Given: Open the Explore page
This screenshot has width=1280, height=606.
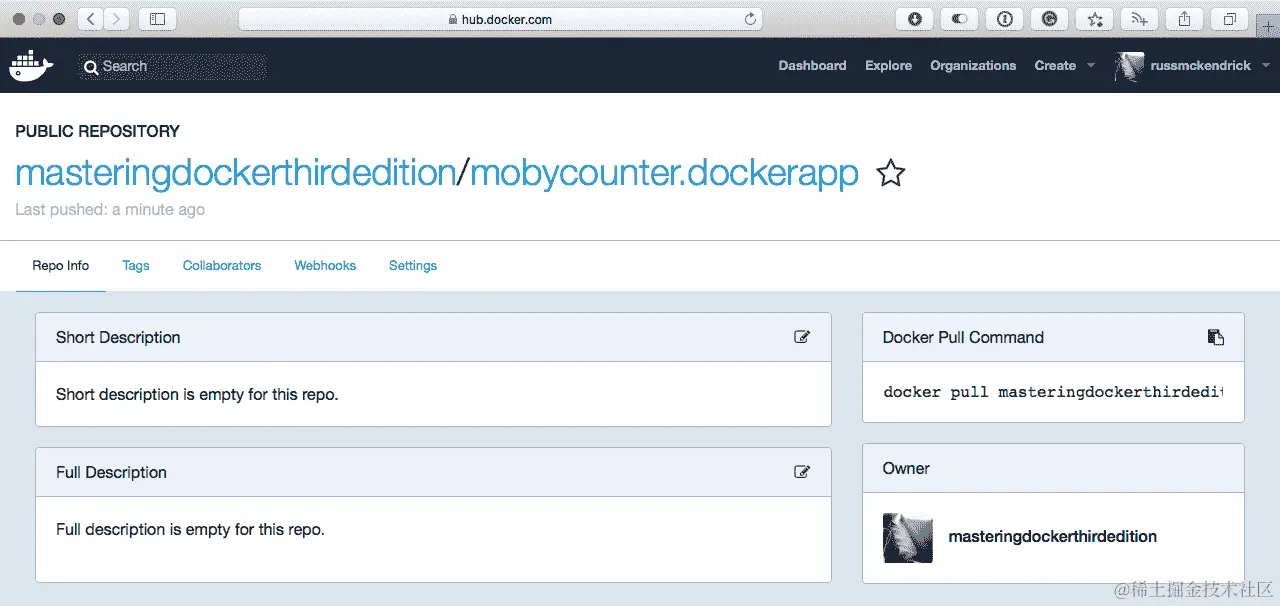Looking at the screenshot, I should 888,65.
